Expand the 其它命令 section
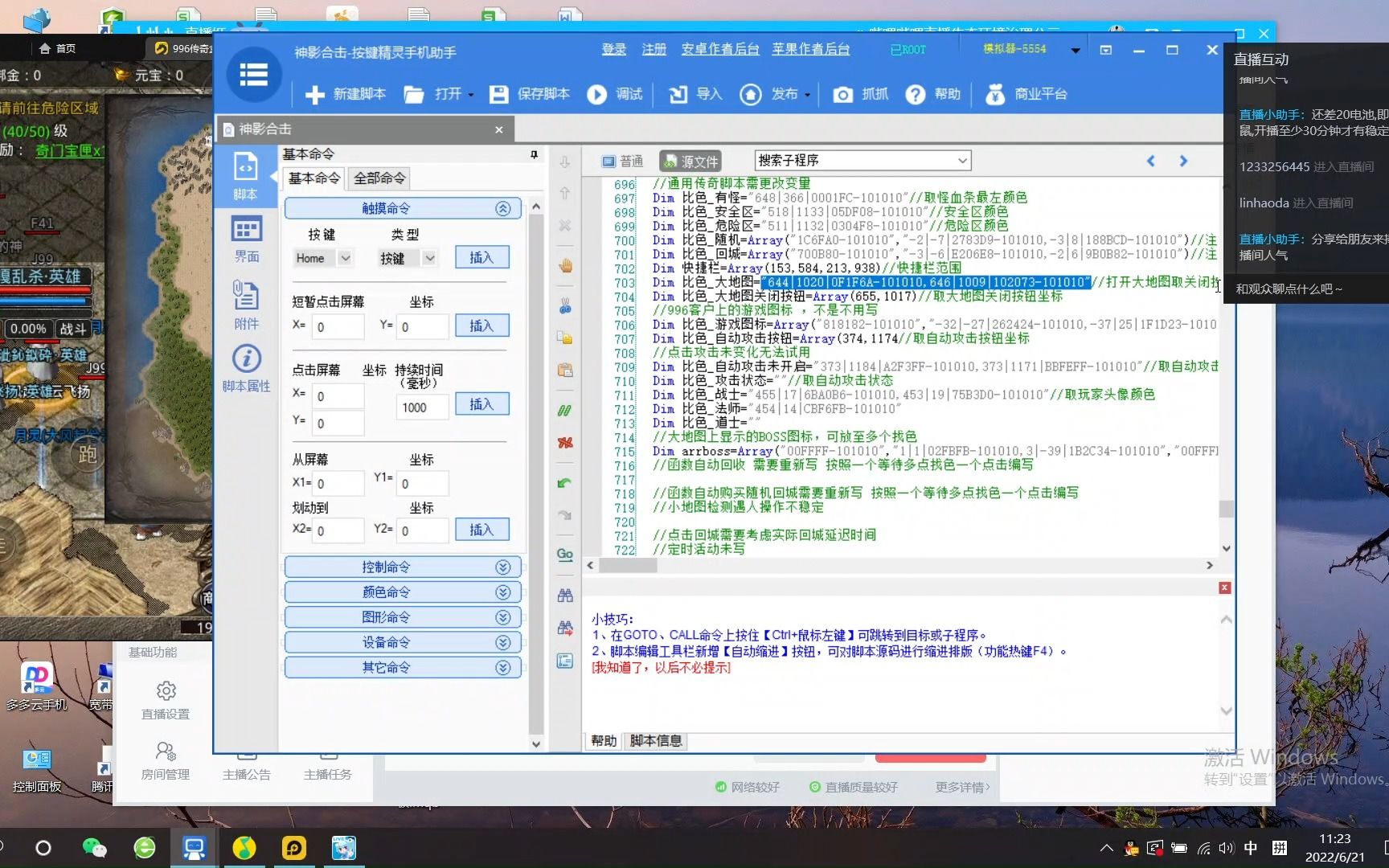The image size is (1389, 868). click(x=503, y=667)
